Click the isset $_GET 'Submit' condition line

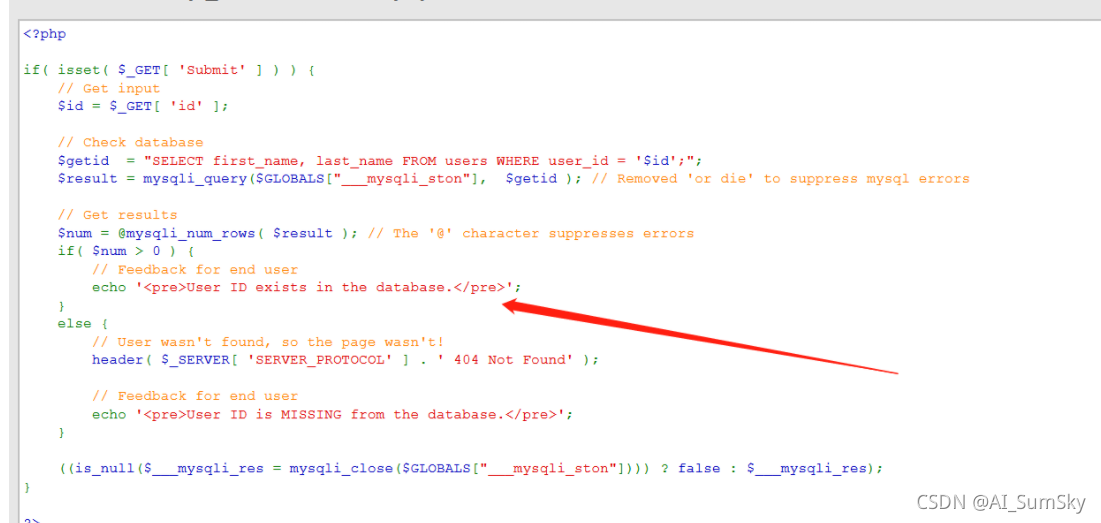169,70
